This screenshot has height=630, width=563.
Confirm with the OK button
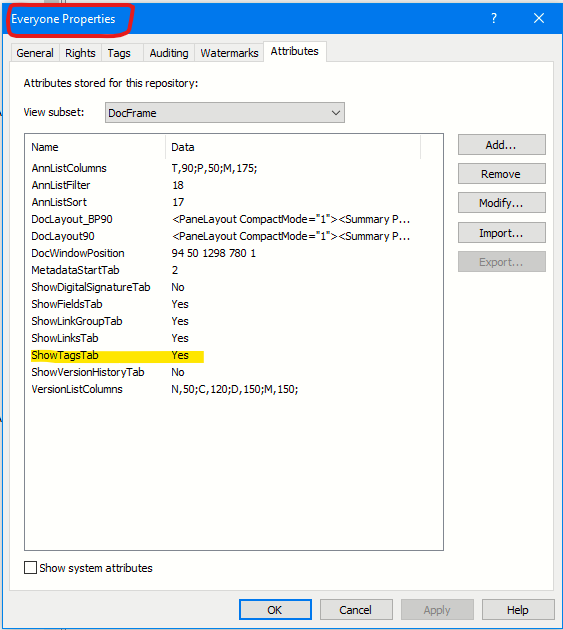[275, 610]
